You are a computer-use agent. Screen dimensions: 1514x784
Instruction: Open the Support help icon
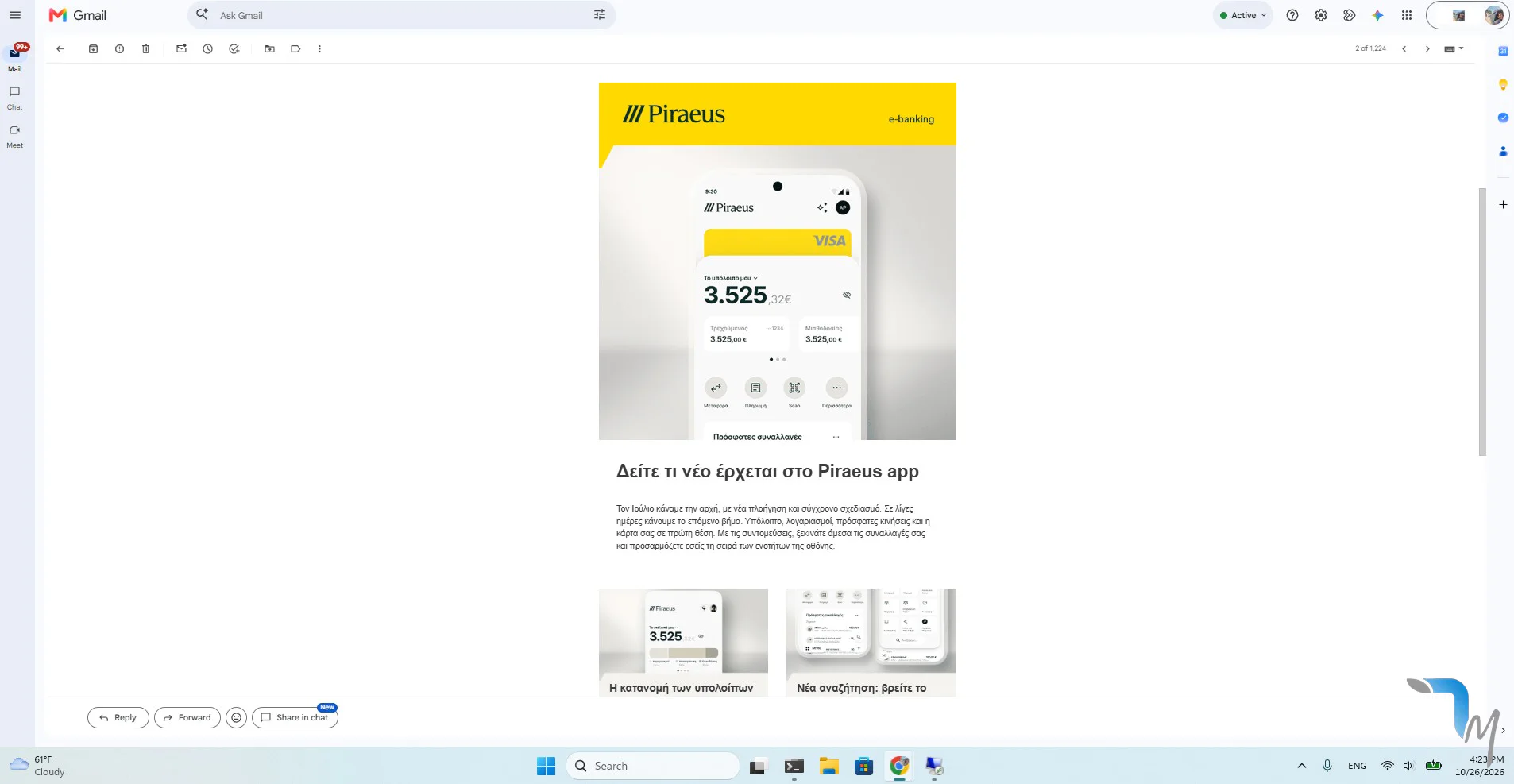coord(1292,15)
